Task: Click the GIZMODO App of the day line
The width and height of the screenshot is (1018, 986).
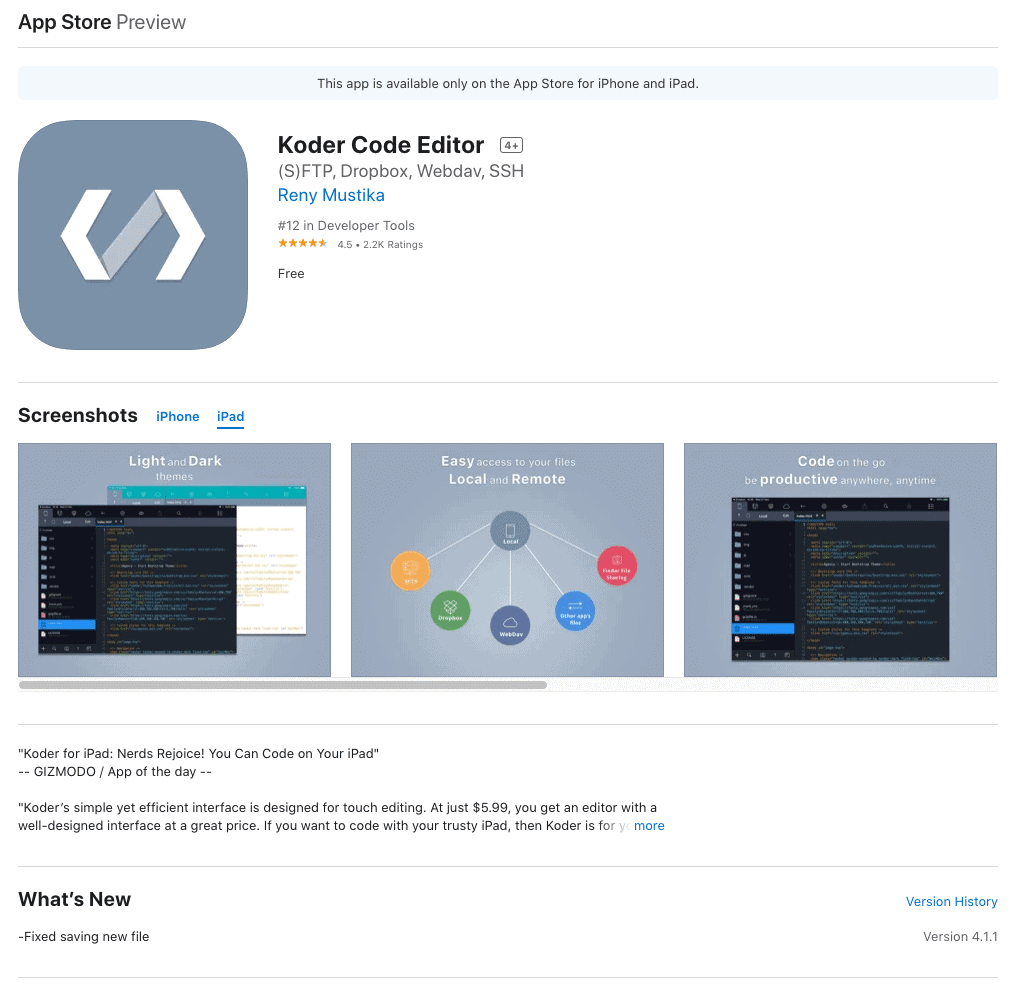Action: pyautogui.click(x=115, y=772)
